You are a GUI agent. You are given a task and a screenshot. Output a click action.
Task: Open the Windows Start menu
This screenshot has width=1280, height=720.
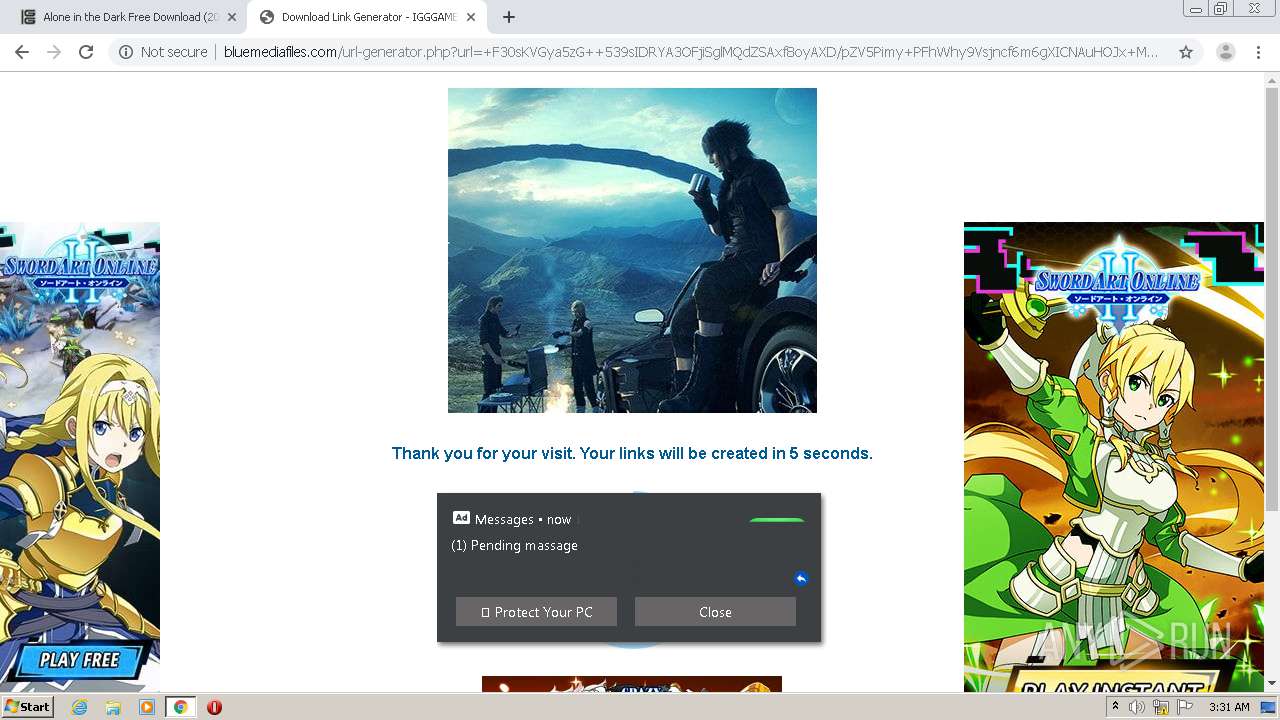[x=28, y=706]
